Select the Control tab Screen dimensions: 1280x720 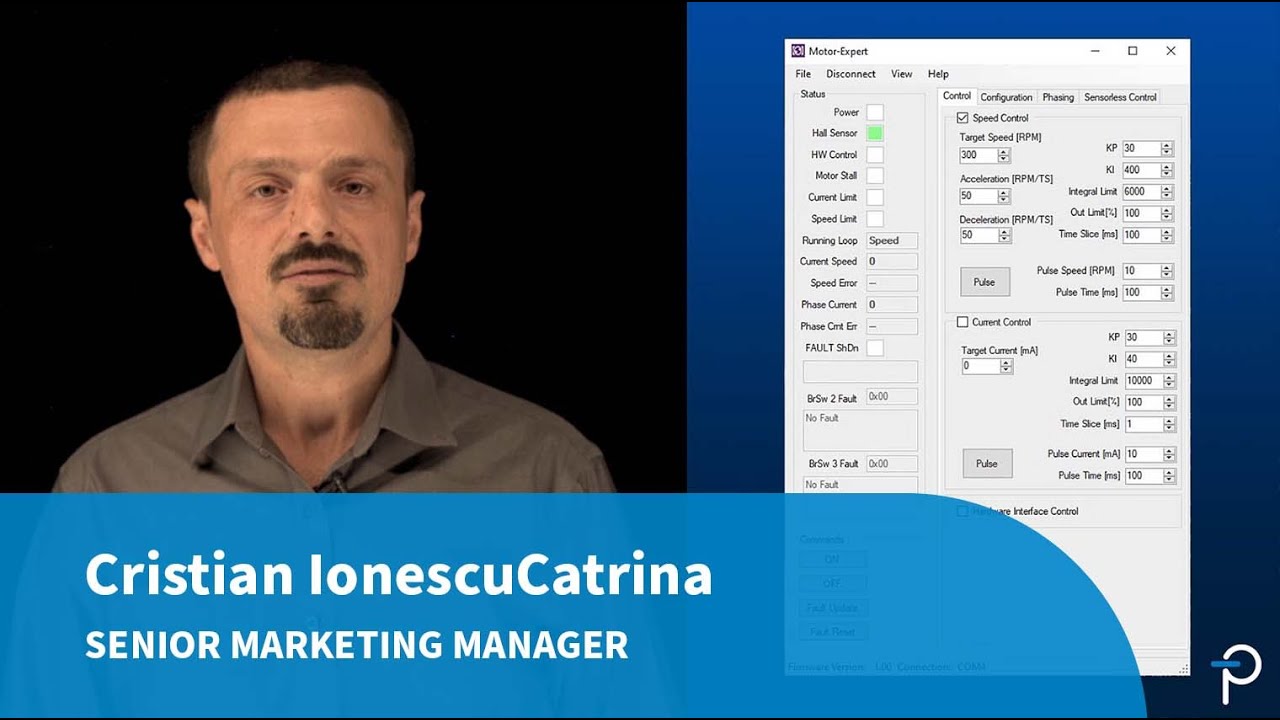point(957,96)
